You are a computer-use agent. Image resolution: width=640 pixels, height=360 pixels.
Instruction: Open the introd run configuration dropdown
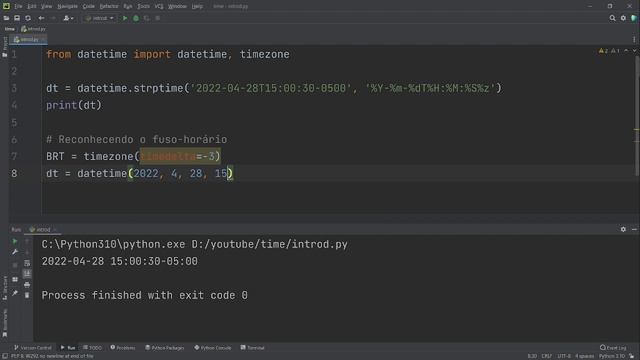(99, 18)
